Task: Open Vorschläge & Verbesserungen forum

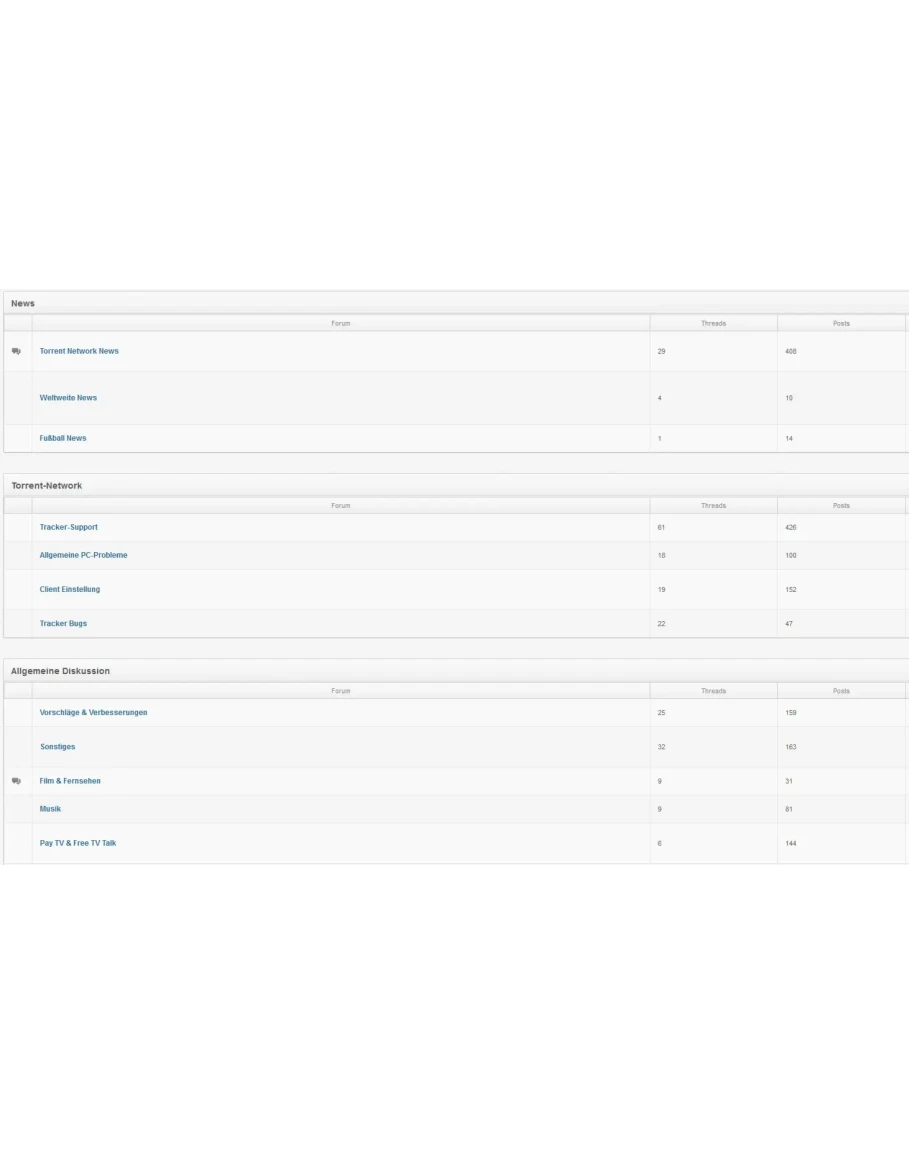Action: (x=93, y=713)
